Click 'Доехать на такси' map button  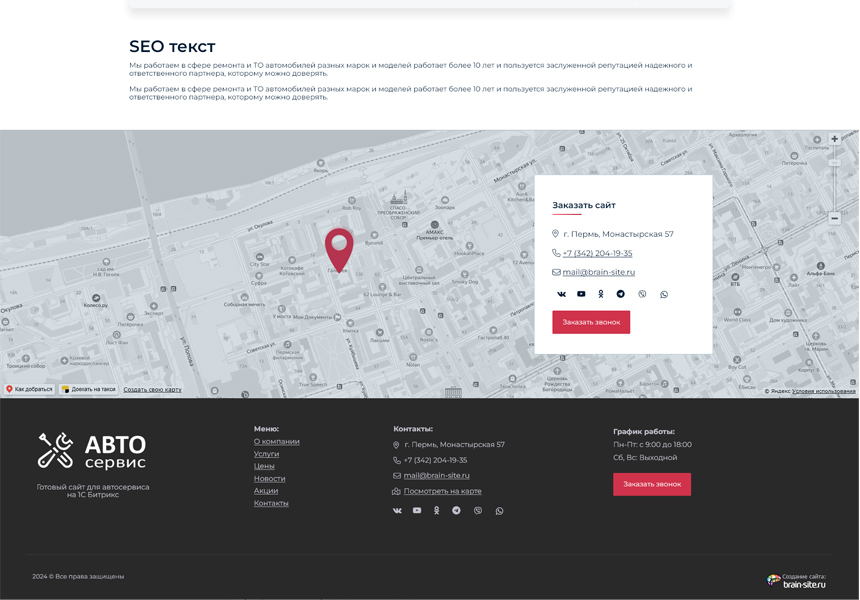pyautogui.click(x=88, y=389)
